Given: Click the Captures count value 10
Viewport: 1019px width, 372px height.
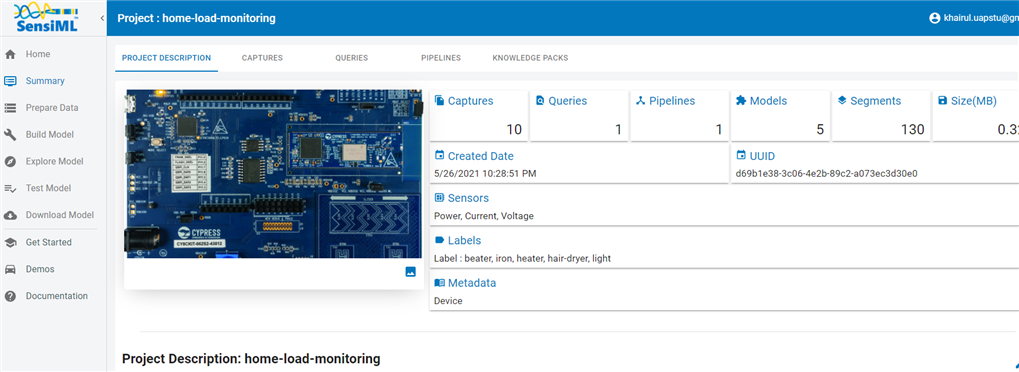Looking at the screenshot, I should (x=514, y=129).
